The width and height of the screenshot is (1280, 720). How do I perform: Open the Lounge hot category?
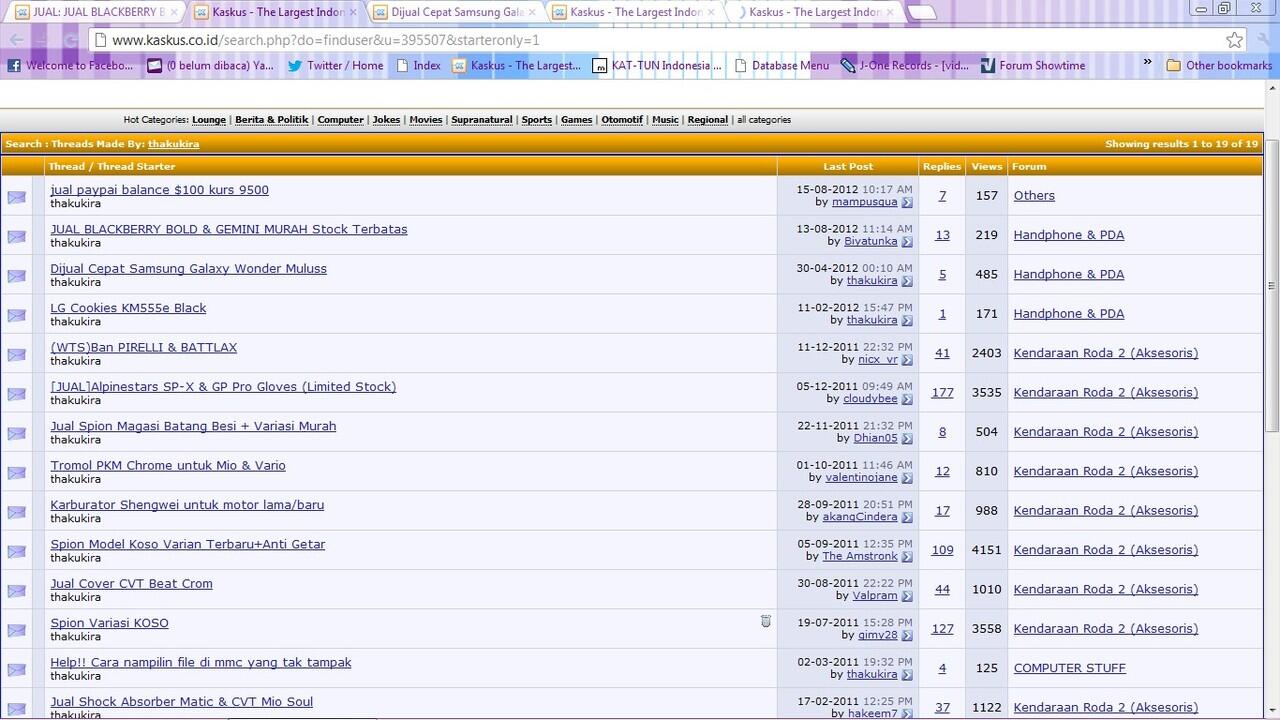coord(209,120)
